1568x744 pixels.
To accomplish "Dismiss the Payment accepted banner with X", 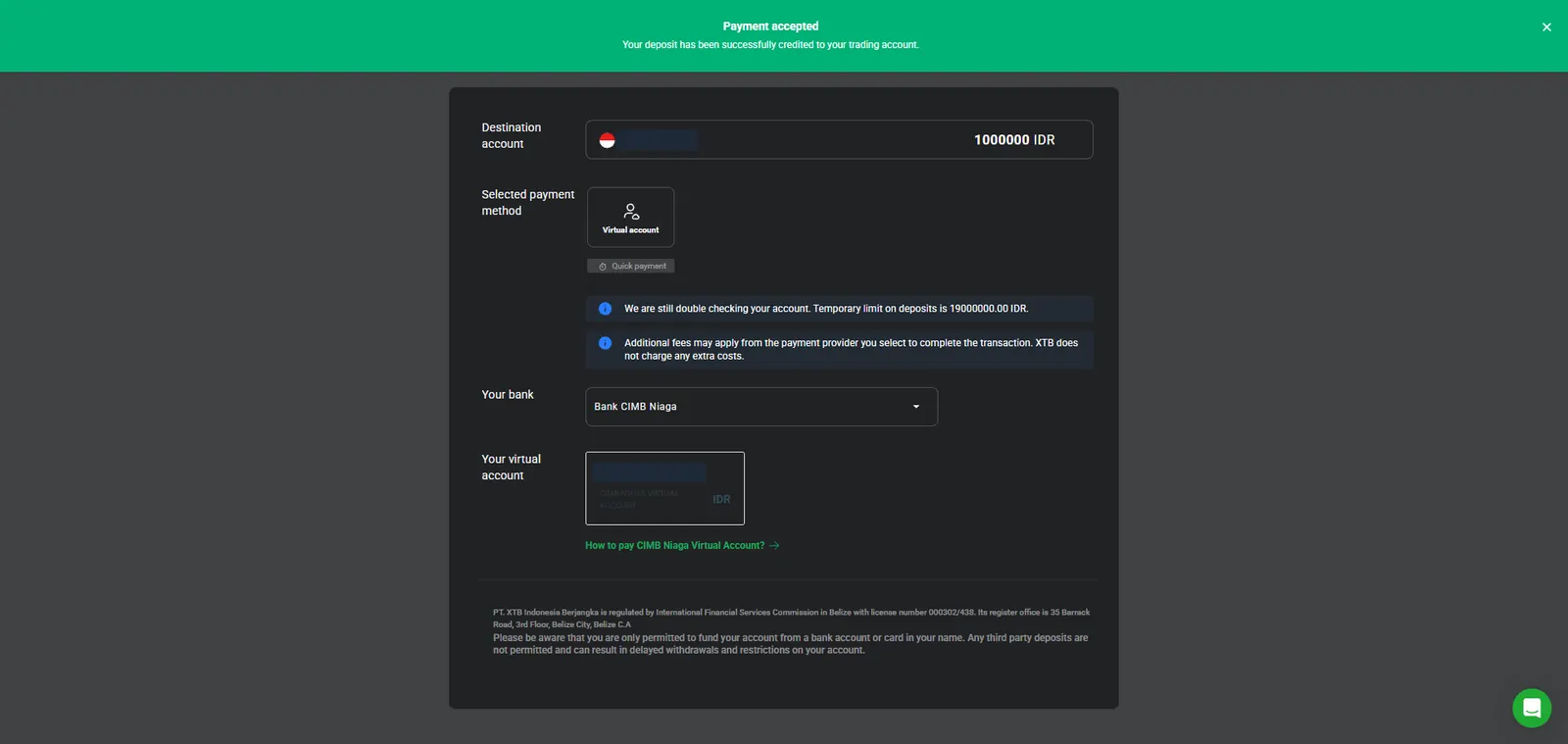I will point(1546,27).
